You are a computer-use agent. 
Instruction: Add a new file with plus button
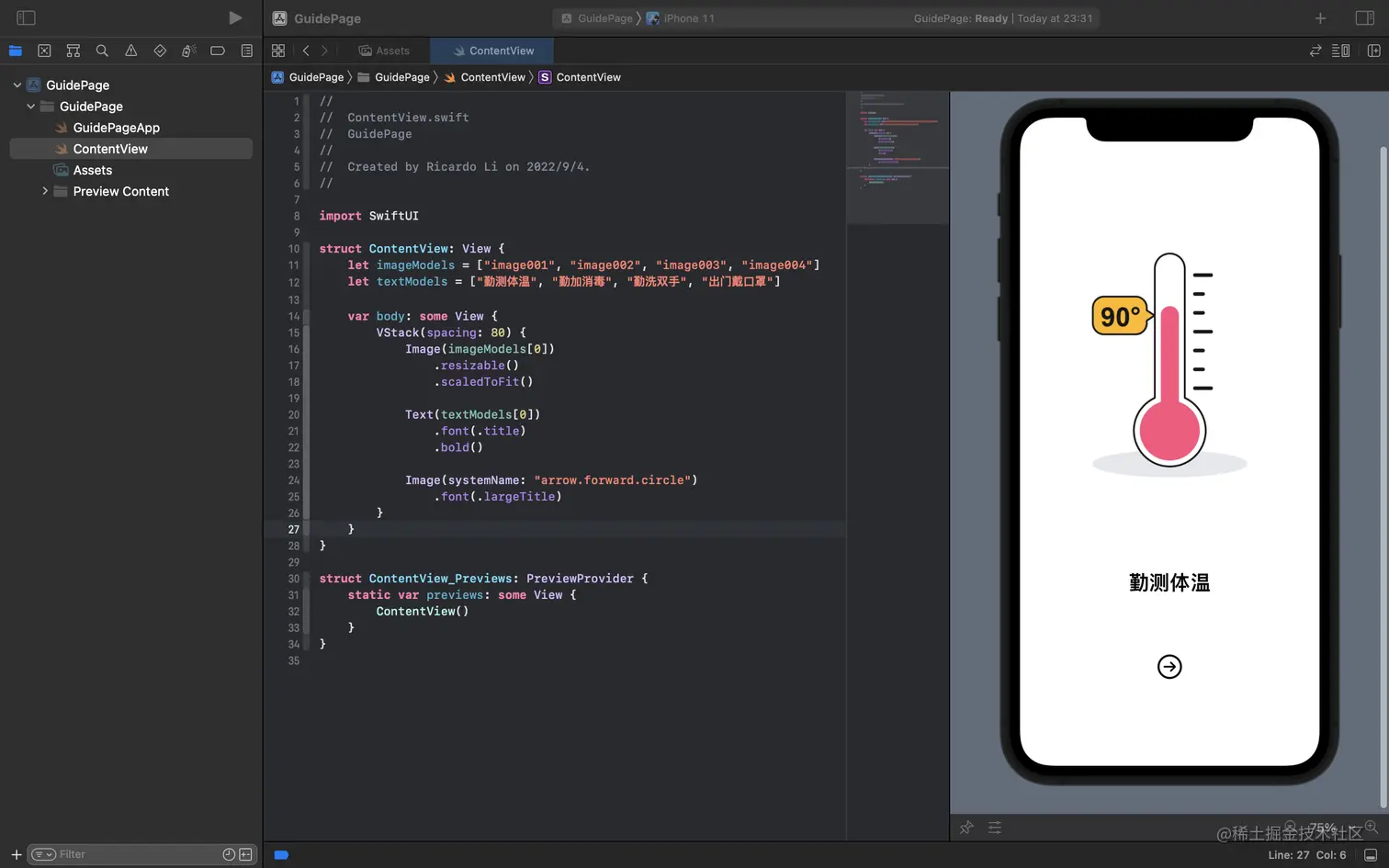(x=16, y=854)
